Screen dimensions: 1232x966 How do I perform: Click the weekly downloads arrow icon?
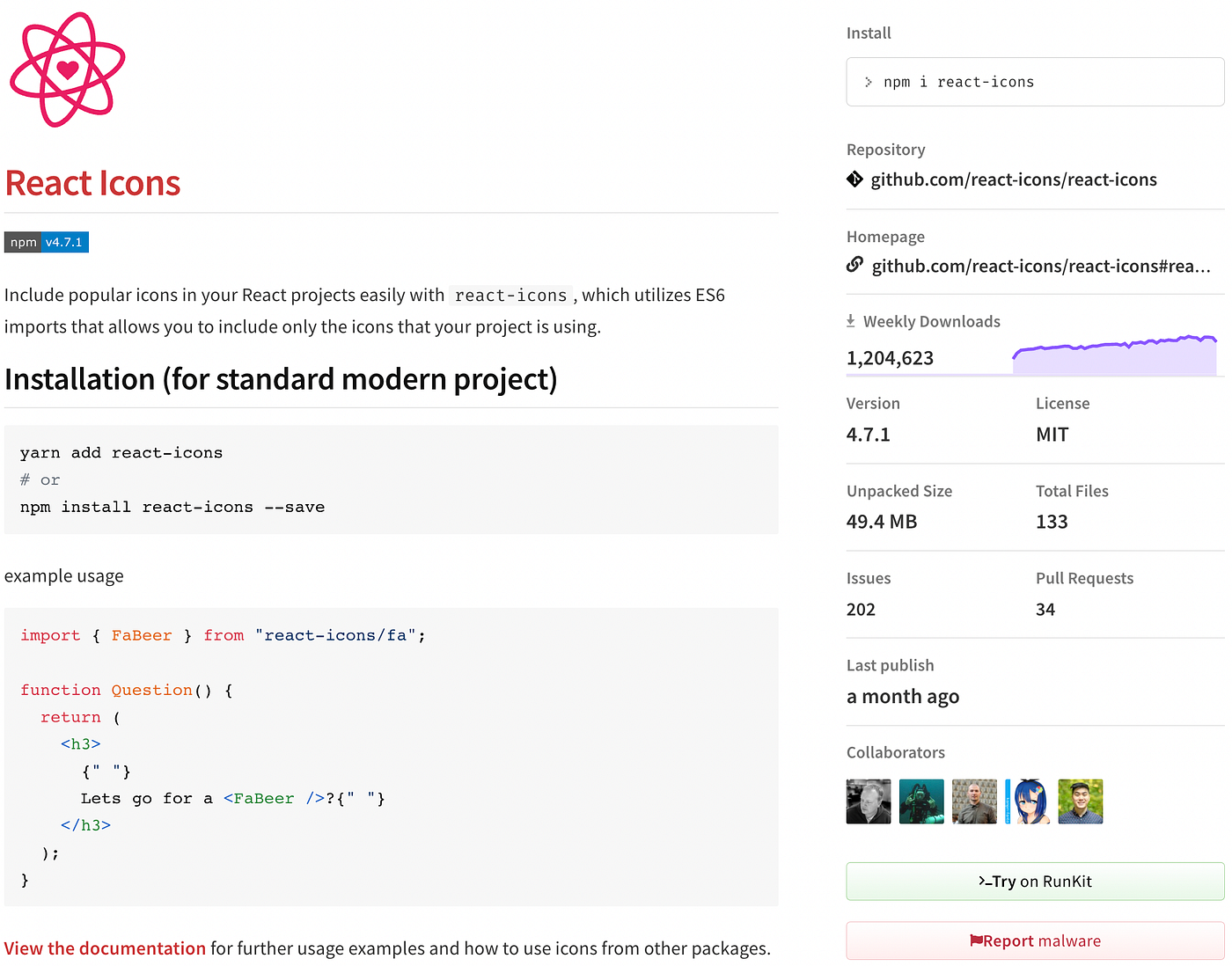851,321
